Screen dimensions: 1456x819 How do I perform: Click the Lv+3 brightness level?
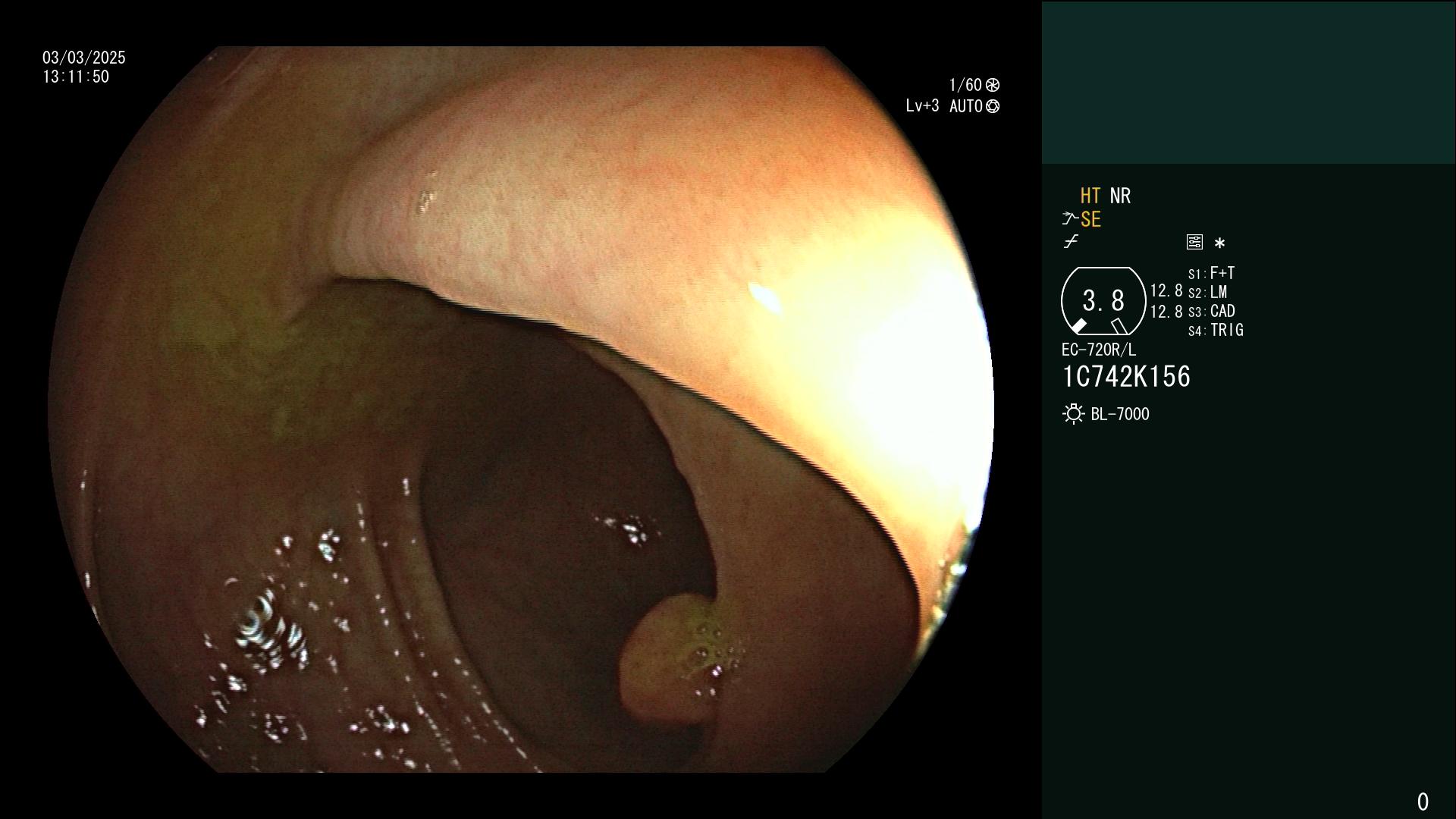coord(922,106)
